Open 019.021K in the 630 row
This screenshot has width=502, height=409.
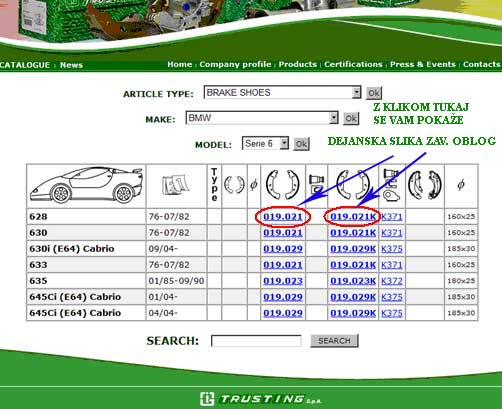coord(353,233)
